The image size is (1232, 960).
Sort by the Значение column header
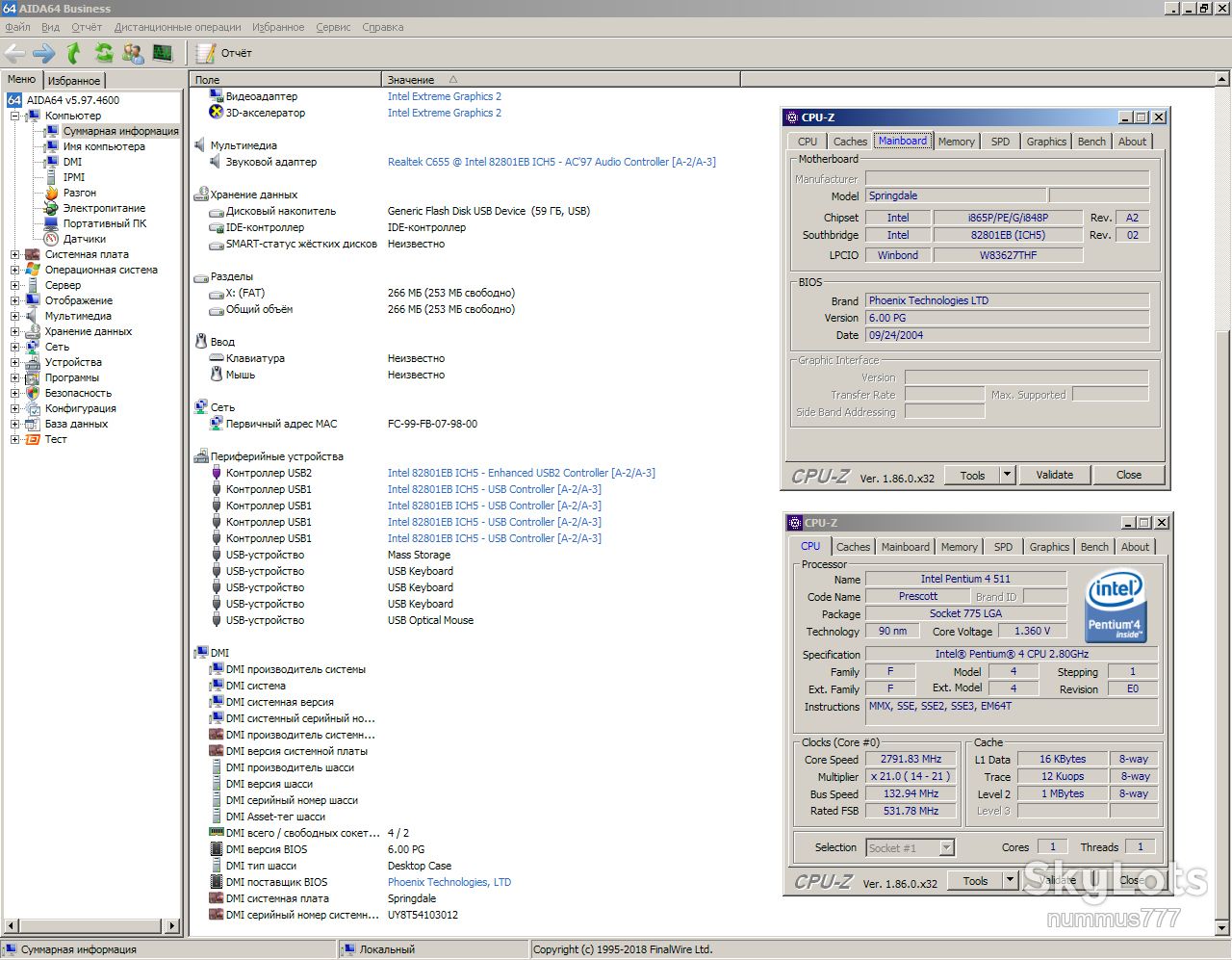click(x=411, y=80)
